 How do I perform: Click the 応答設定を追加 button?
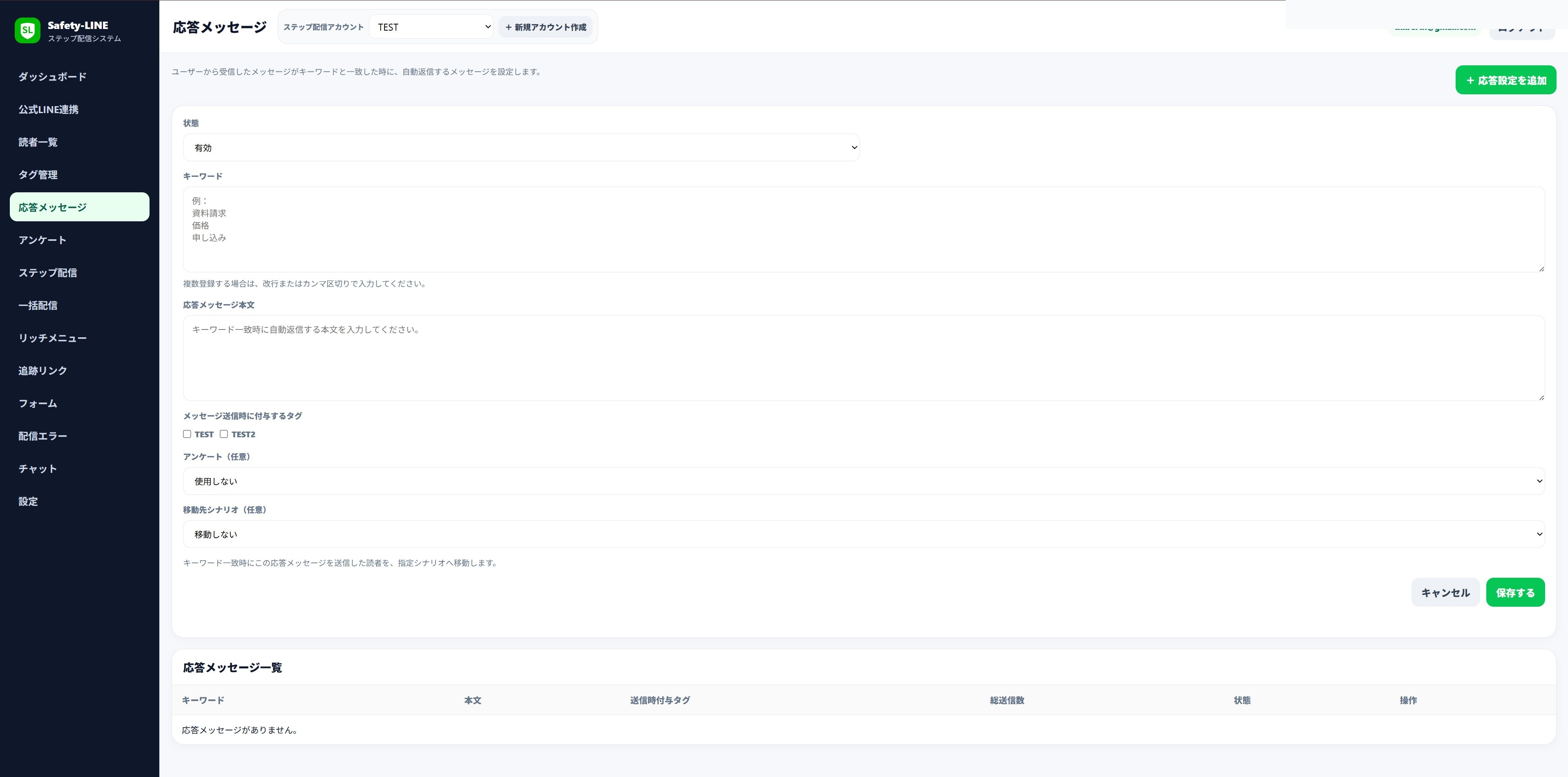(x=1505, y=80)
